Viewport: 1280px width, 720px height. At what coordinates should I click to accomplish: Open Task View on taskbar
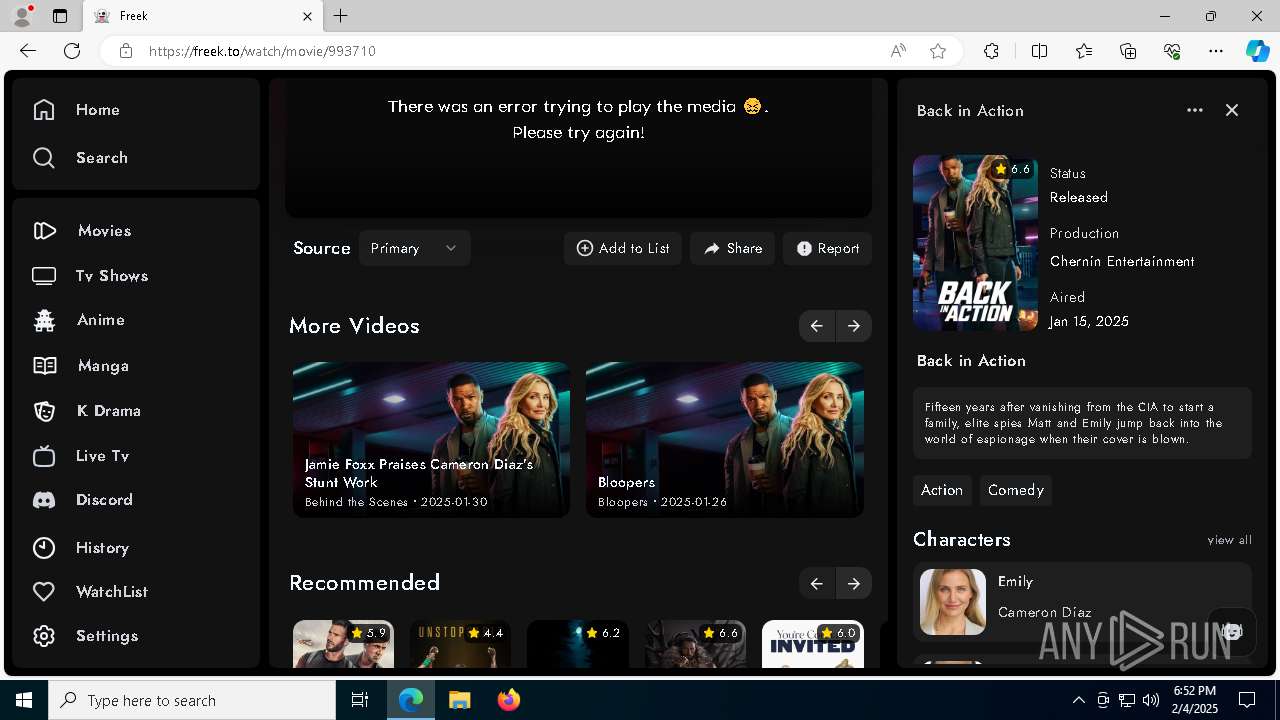tap(360, 700)
